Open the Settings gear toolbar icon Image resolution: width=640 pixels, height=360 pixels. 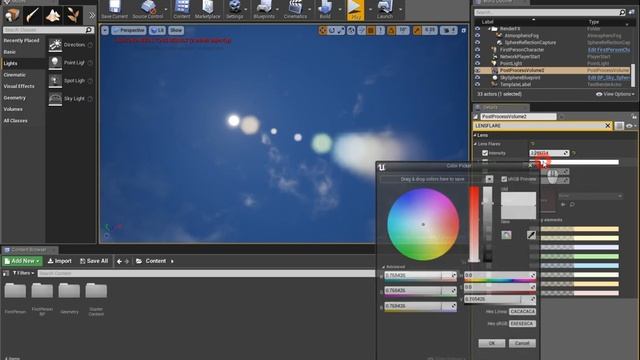pos(235,9)
